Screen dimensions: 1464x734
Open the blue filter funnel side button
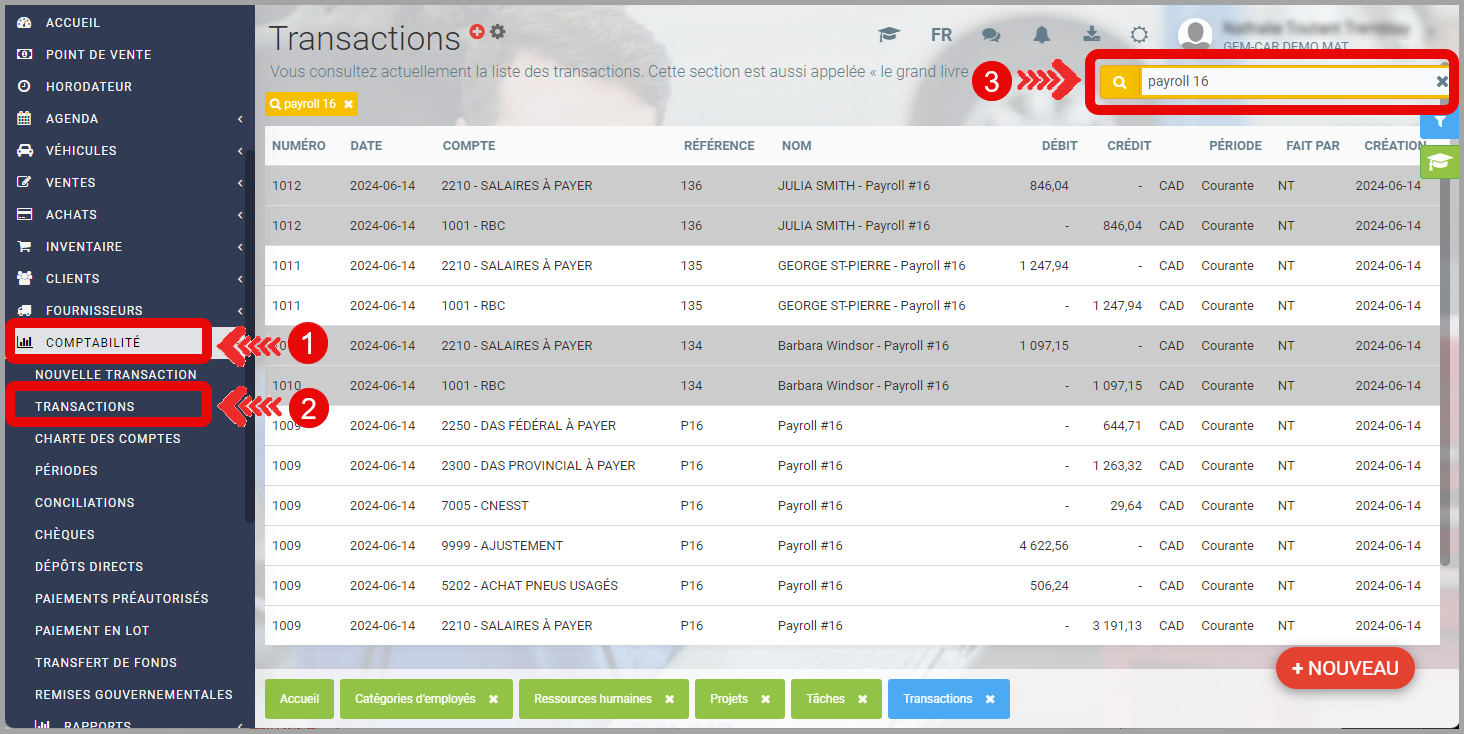(x=1440, y=121)
